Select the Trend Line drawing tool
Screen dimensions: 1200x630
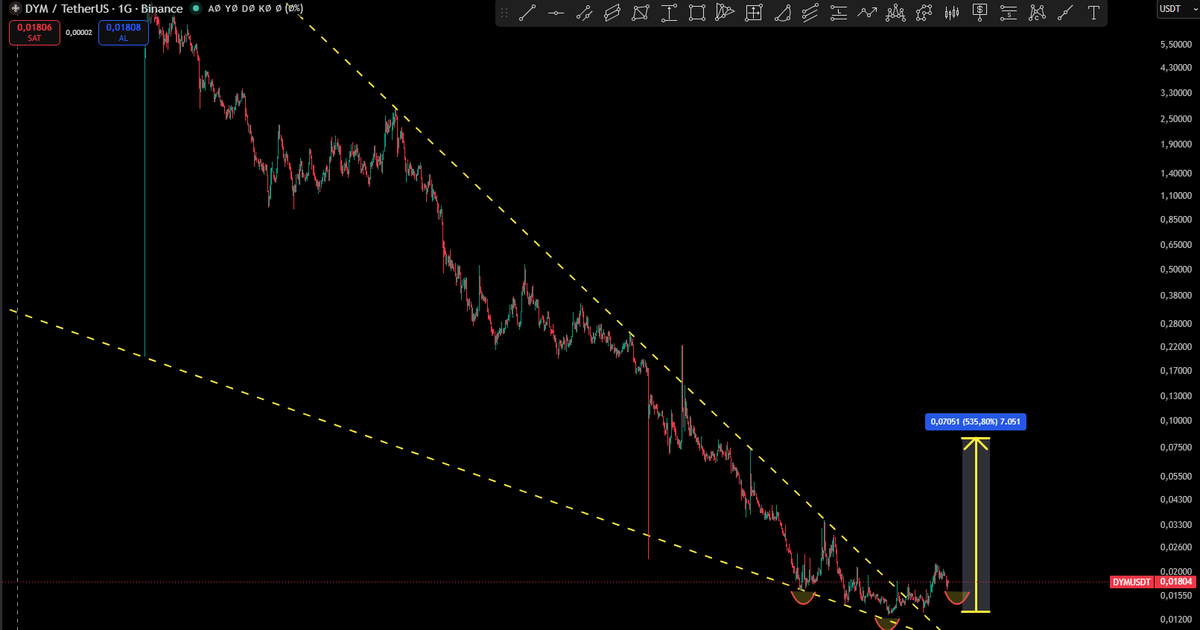[527, 13]
